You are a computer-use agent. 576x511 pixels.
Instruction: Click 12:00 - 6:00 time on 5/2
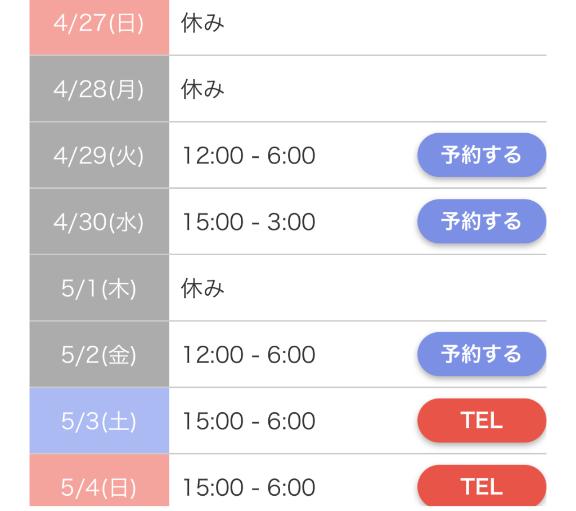click(249, 355)
